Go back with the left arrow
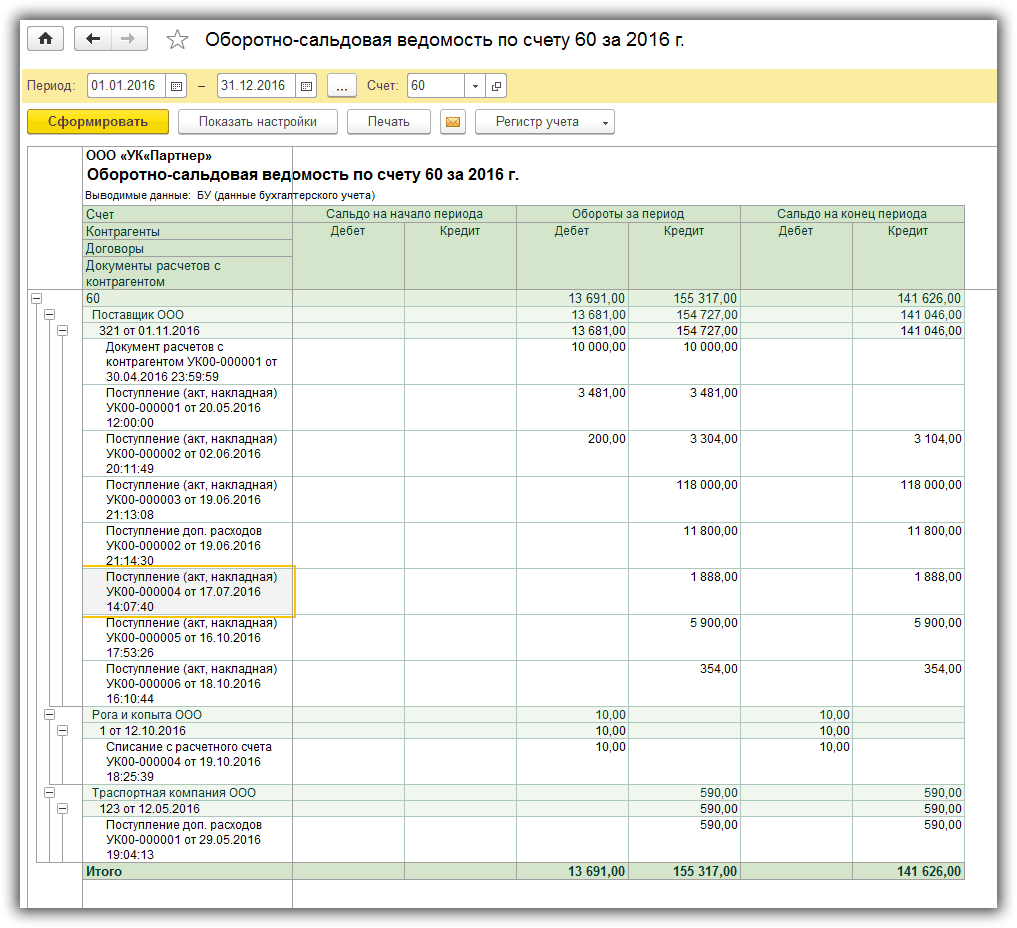Viewport: 1017px width, 928px height. click(x=93, y=39)
